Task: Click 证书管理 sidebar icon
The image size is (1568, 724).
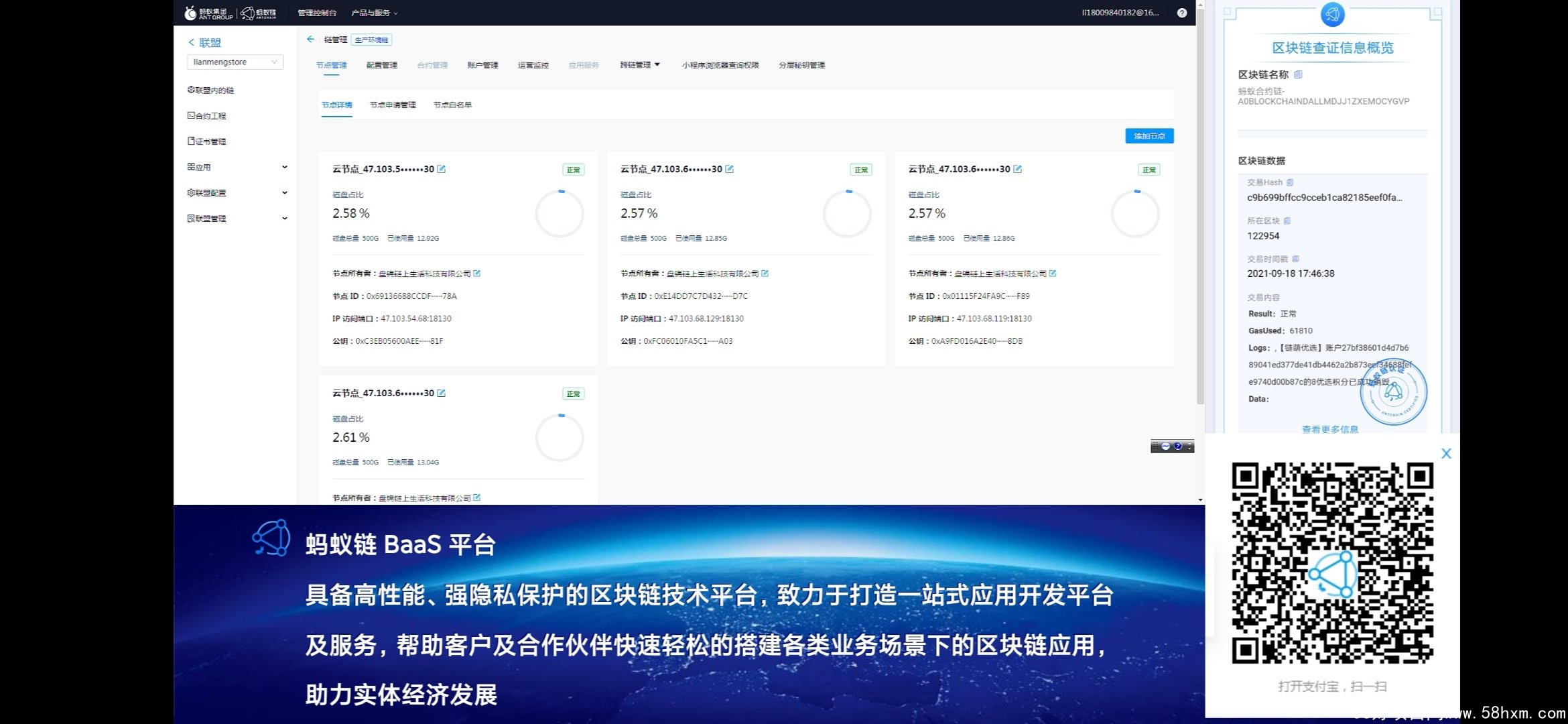Action: 191,141
